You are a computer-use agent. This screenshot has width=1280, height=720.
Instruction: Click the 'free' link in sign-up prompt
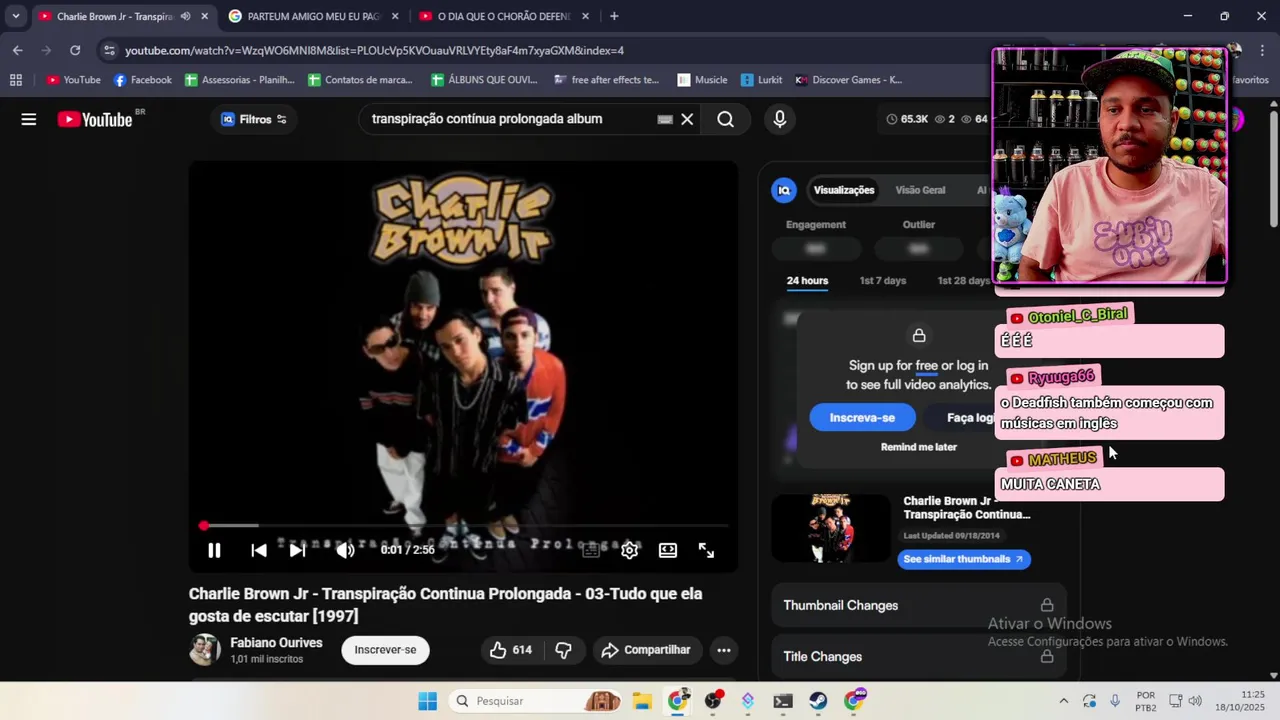tap(927, 366)
